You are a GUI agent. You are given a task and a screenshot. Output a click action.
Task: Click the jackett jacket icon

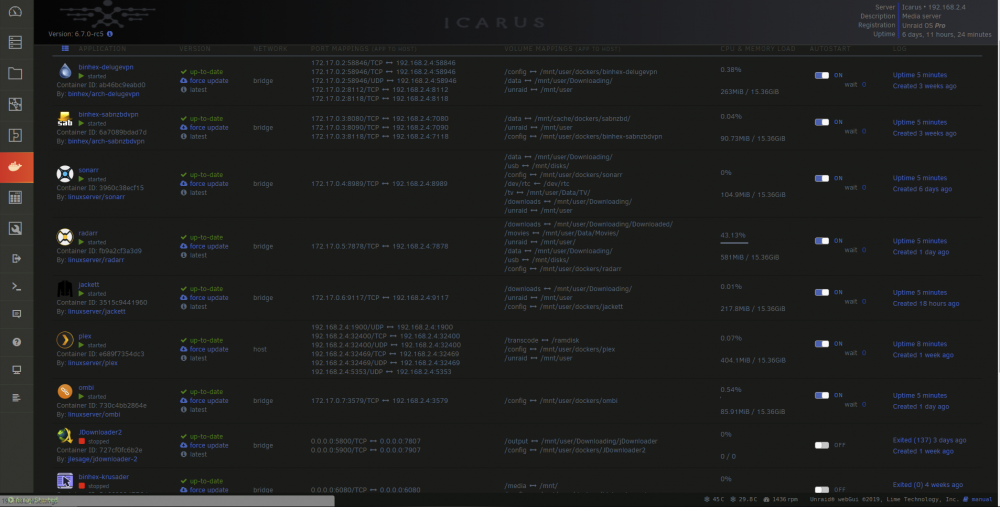pos(65,288)
